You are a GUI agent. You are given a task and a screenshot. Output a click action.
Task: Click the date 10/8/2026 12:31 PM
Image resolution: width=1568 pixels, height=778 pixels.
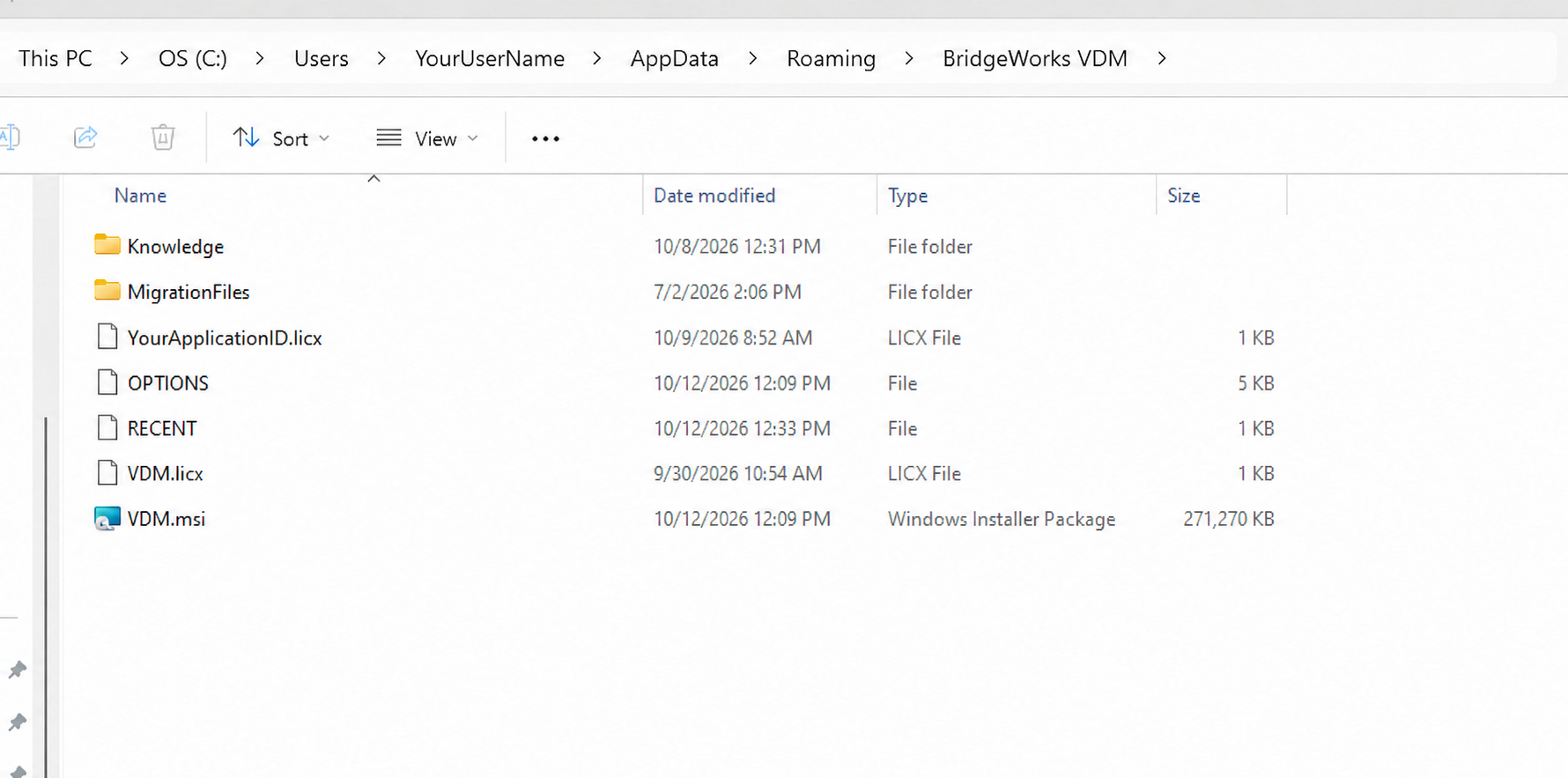[x=737, y=247]
